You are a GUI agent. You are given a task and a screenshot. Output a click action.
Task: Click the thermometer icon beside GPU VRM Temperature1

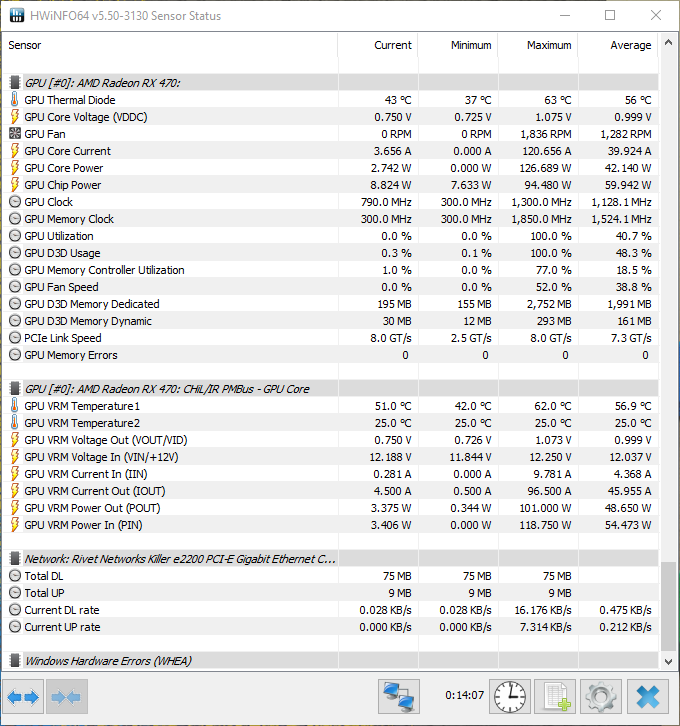pos(15,406)
